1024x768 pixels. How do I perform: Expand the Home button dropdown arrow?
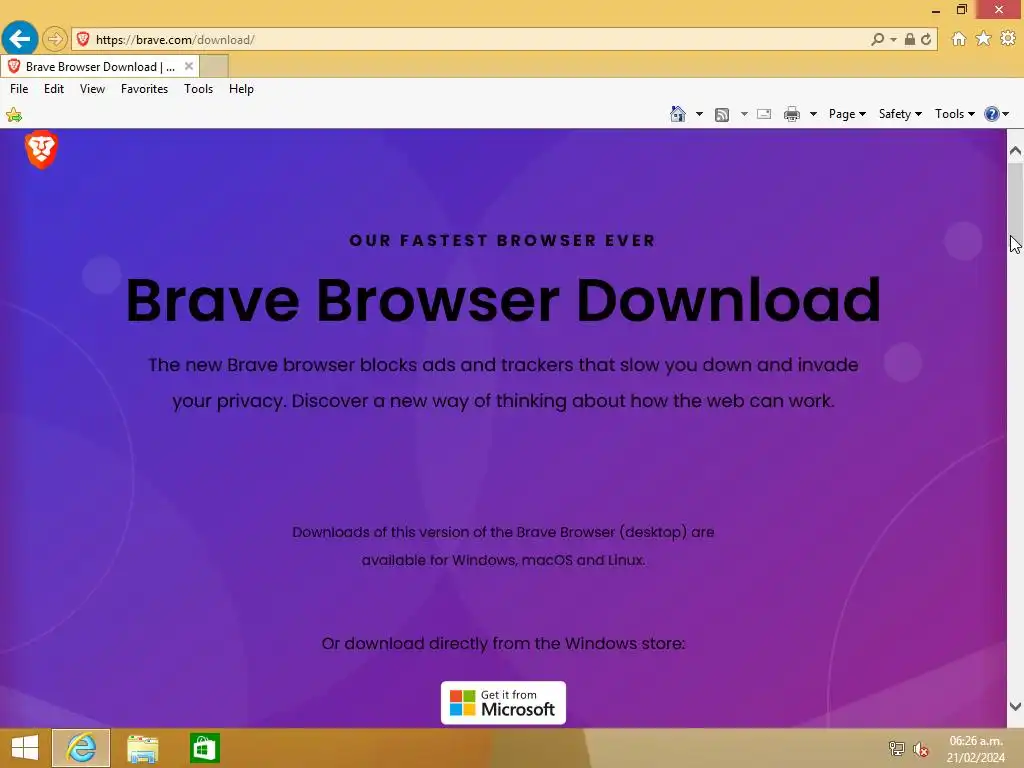(x=699, y=114)
